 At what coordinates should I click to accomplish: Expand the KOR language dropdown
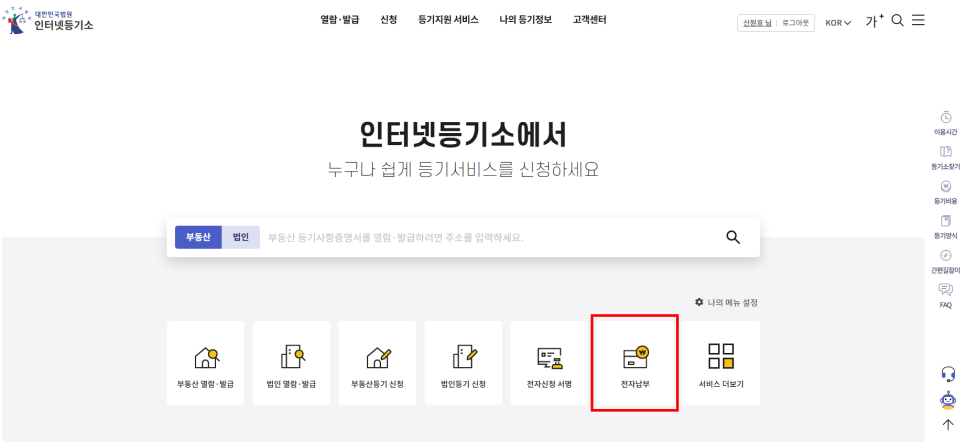[x=838, y=22]
